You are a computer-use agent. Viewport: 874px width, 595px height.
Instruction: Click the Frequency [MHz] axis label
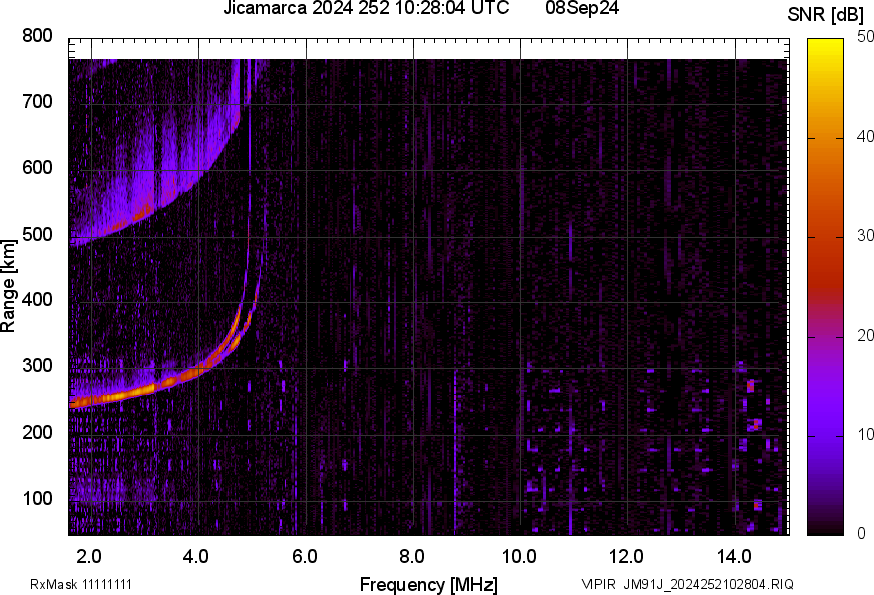tap(428, 584)
